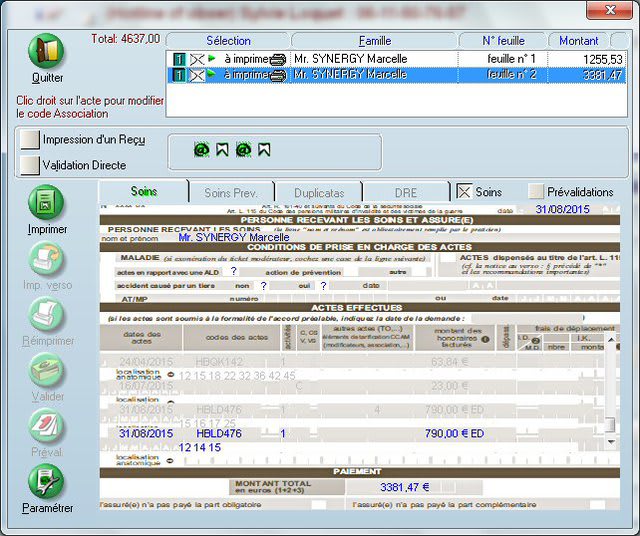Select the DRE tab
The width and height of the screenshot is (640, 536).
coord(406,192)
